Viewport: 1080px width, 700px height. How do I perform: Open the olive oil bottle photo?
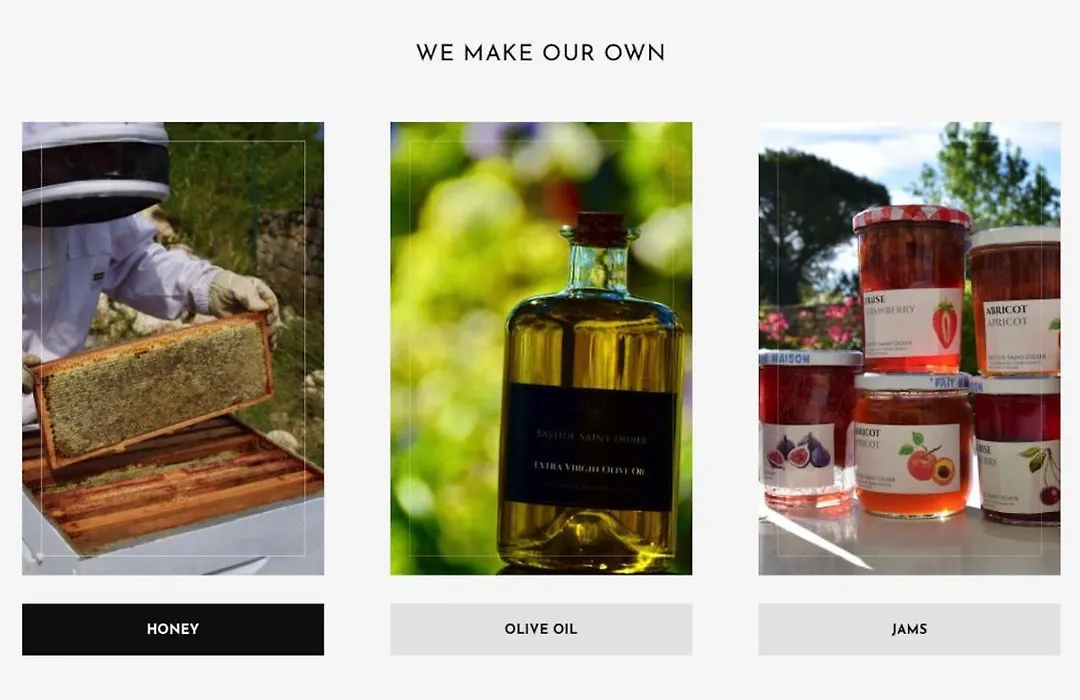[x=541, y=348]
